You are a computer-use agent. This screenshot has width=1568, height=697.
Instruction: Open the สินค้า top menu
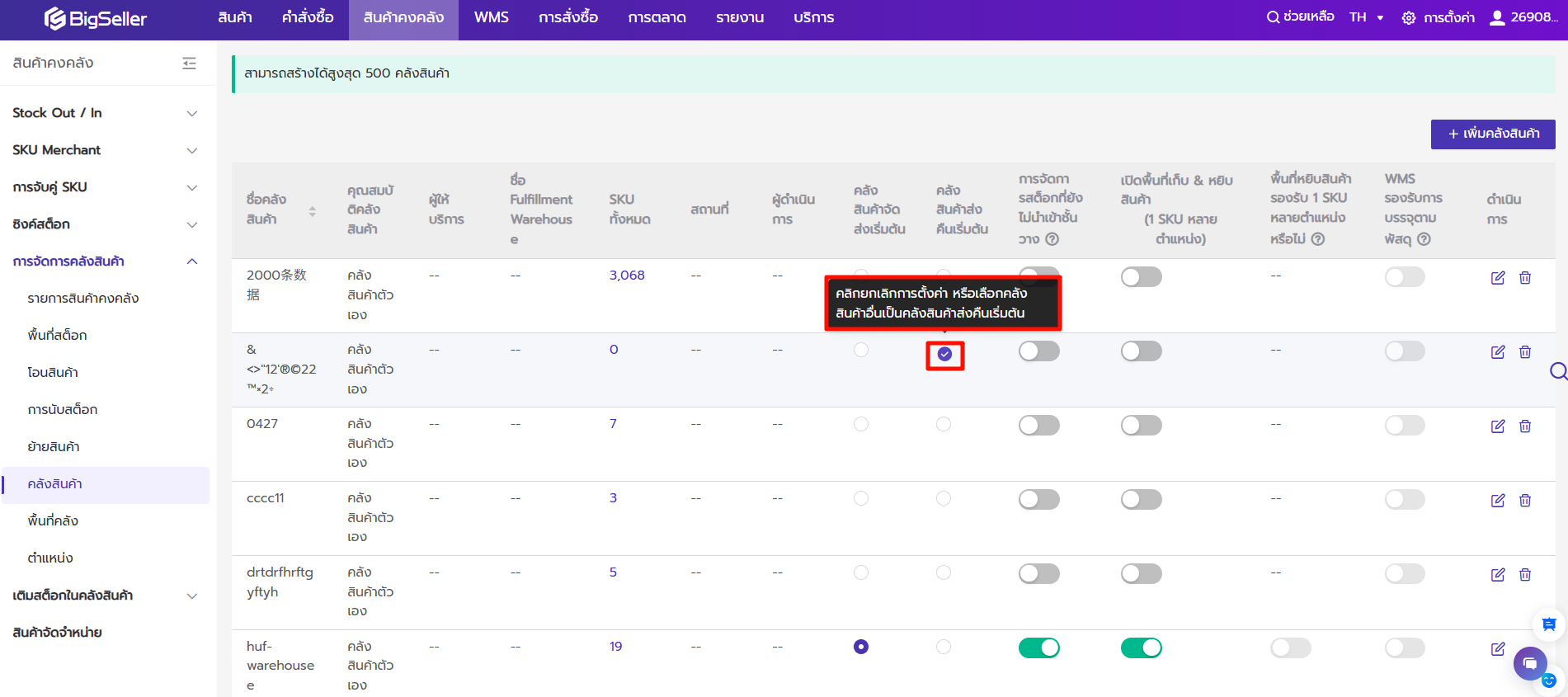click(x=235, y=18)
